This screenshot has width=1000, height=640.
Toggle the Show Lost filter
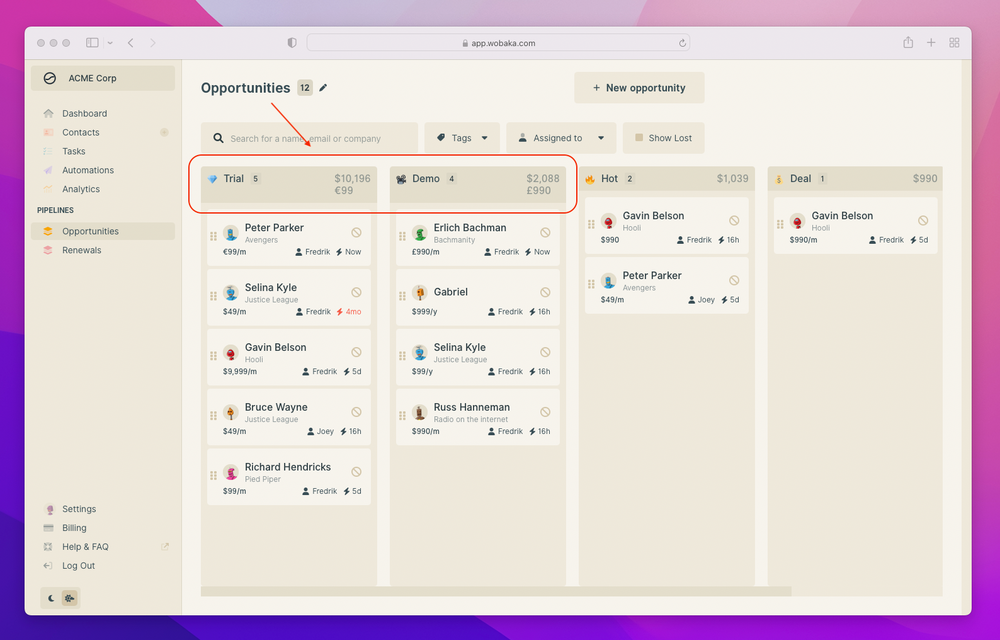(x=663, y=137)
